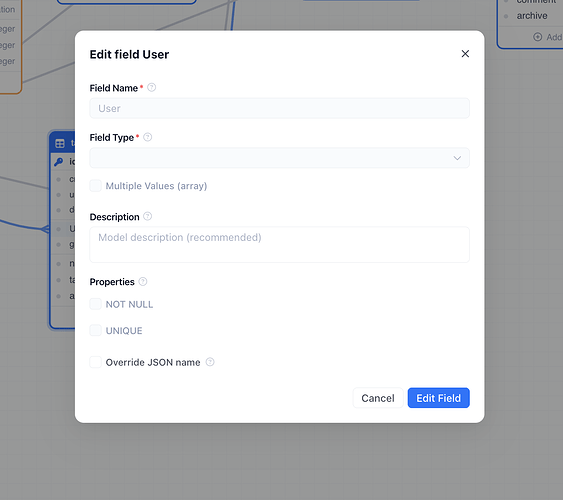
Task: Click the help icon next to Description
Action: (148, 216)
